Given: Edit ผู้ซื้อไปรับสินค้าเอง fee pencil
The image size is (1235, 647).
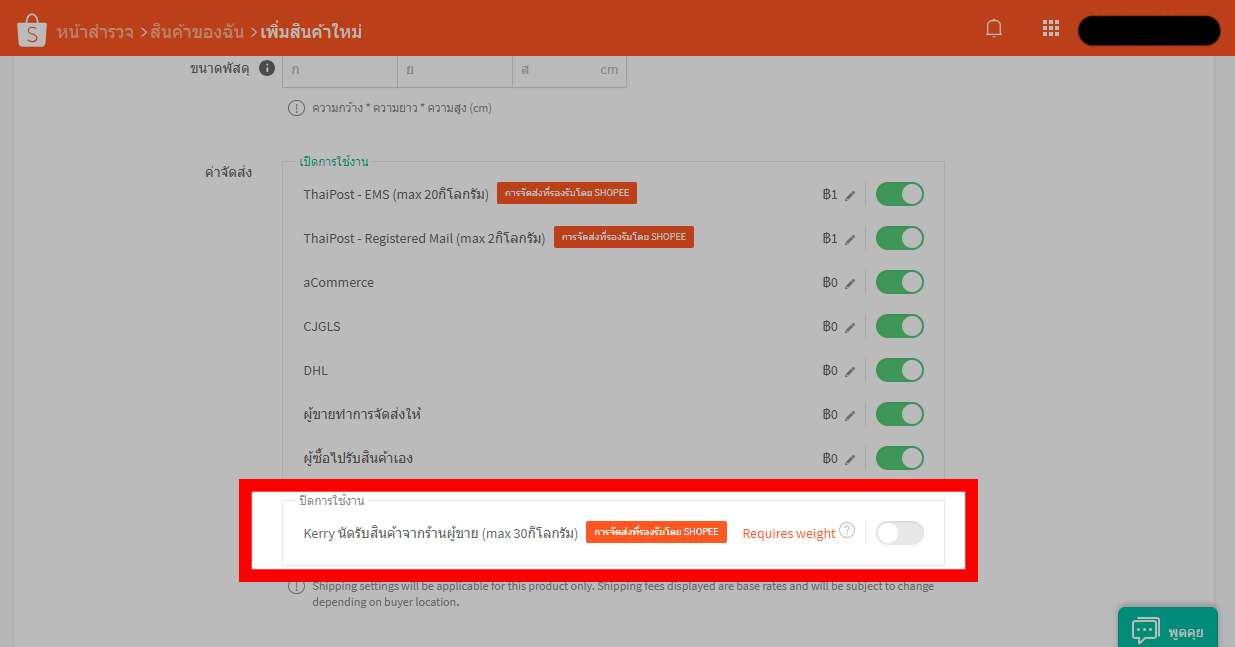Looking at the screenshot, I should tap(850, 459).
